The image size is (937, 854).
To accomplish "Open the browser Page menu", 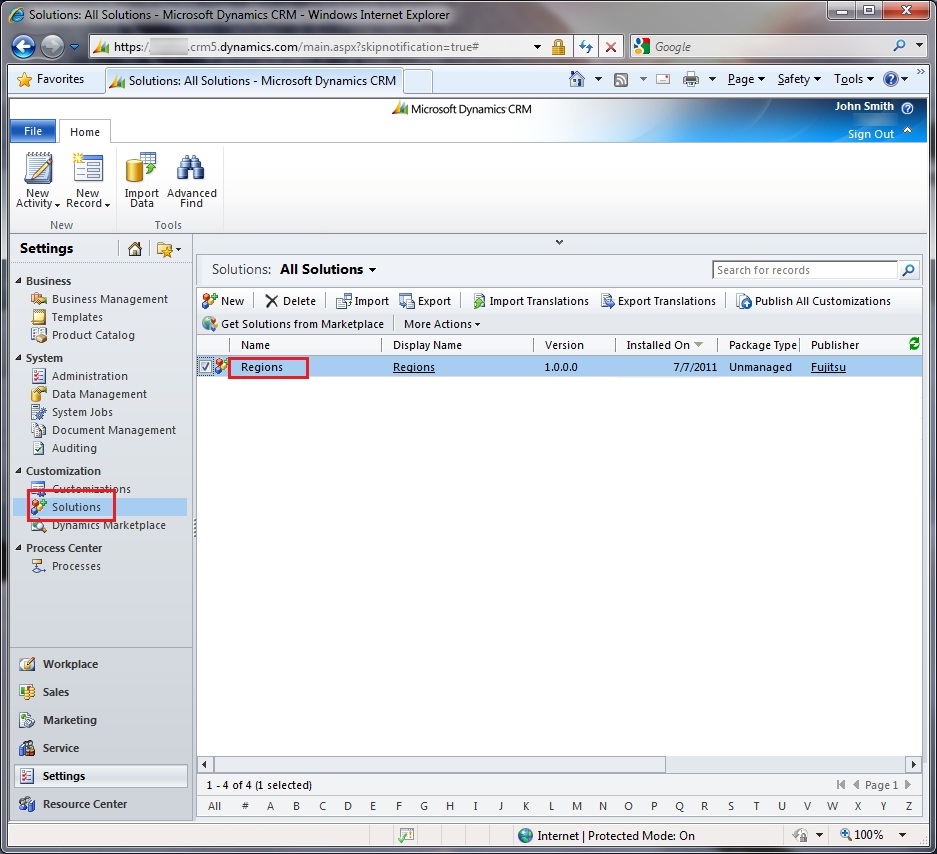I will pyautogui.click(x=746, y=79).
